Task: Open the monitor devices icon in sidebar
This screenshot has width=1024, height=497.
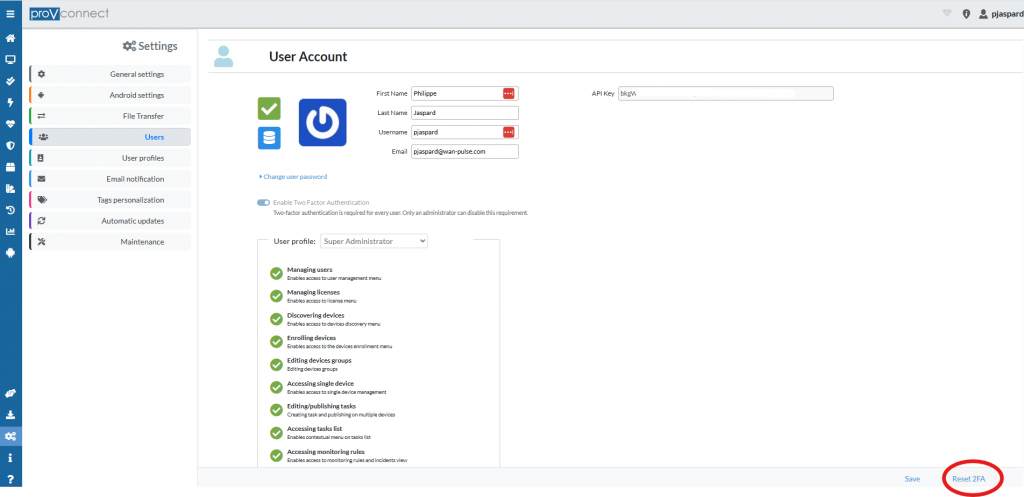Action: 10,59
